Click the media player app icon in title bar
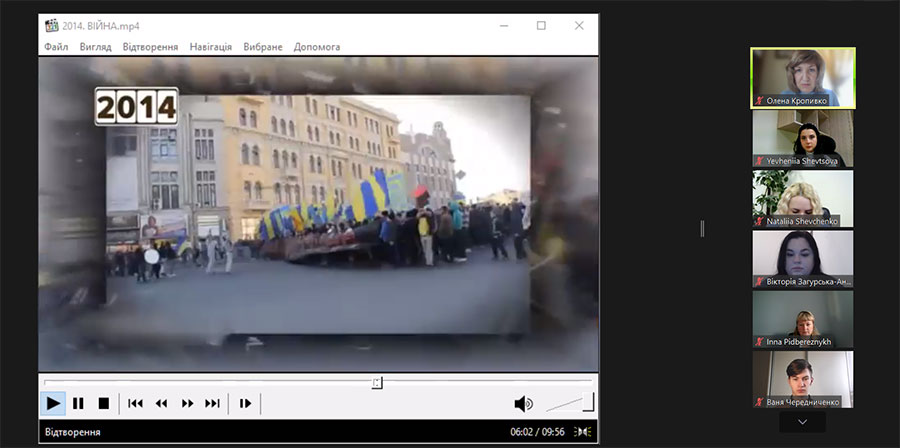Viewport: 900px width, 448px height. coord(52,26)
